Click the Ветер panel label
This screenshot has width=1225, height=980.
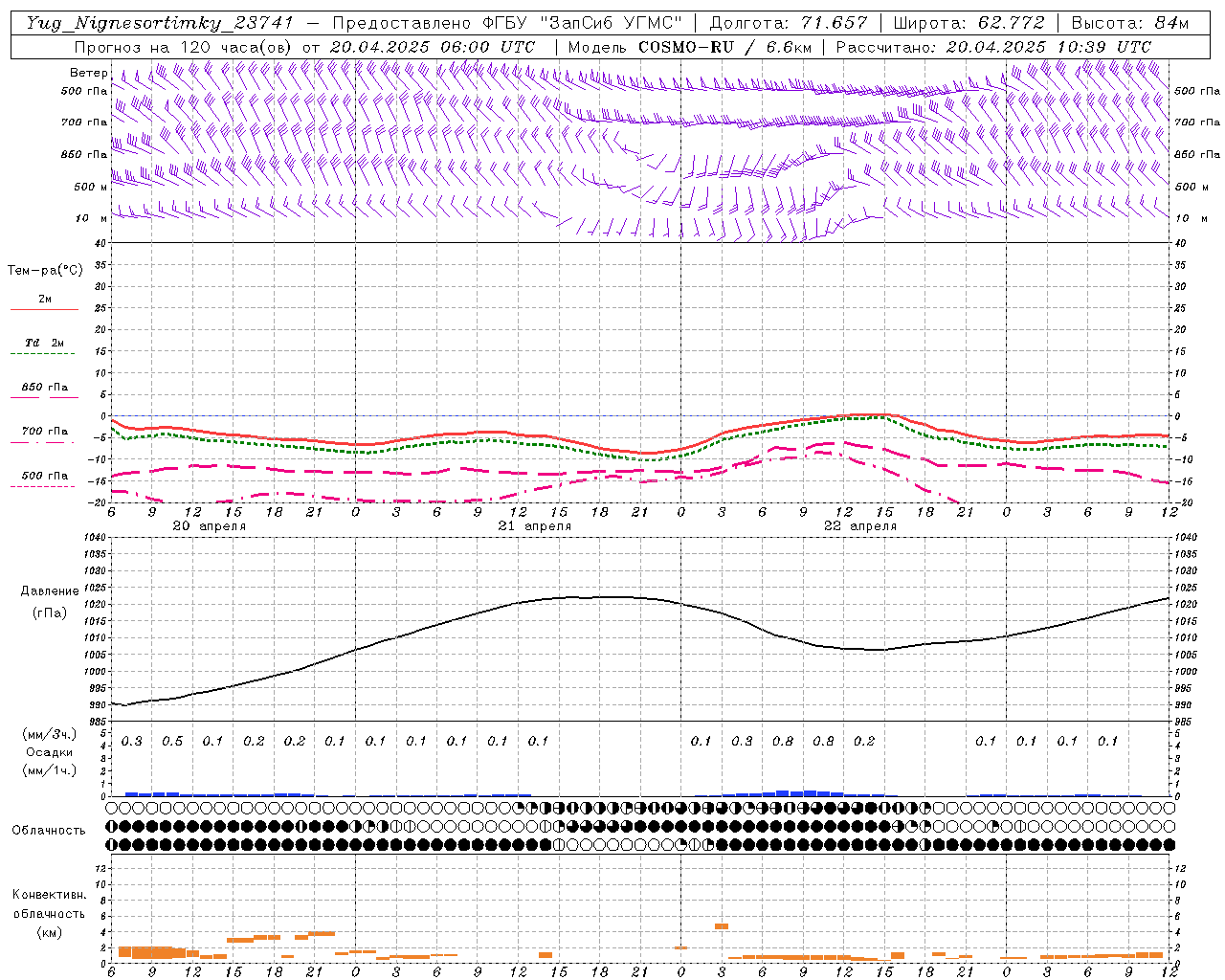point(89,73)
